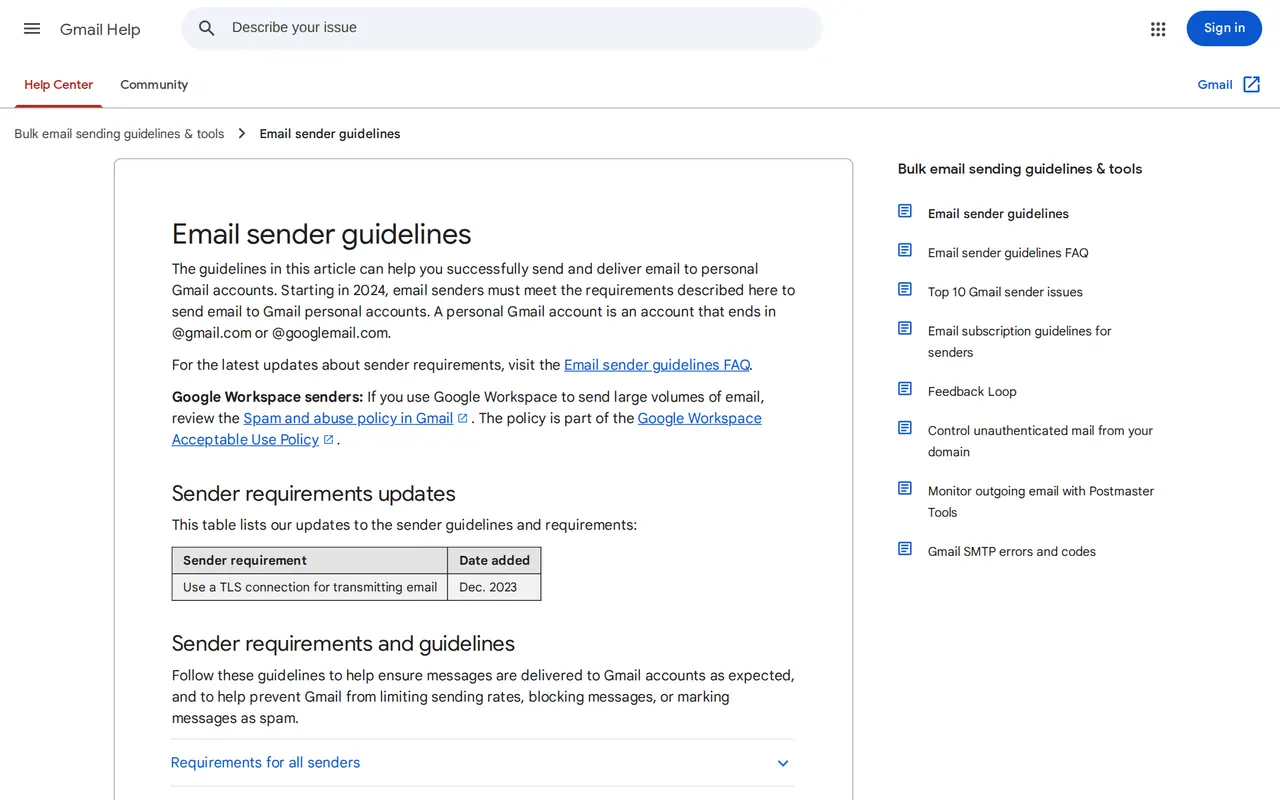Click the article icon beside Email sender guidelines FAQ

point(905,250)
